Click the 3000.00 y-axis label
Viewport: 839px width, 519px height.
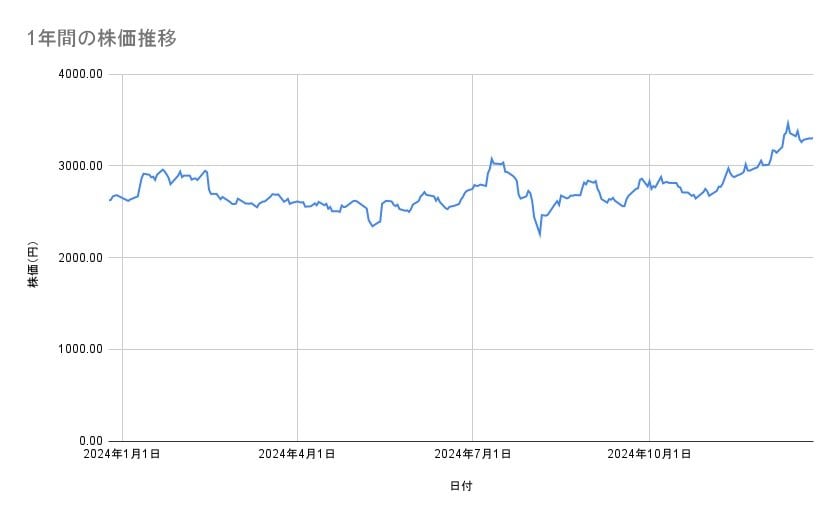pyautogui.click(x=79, y=166)
